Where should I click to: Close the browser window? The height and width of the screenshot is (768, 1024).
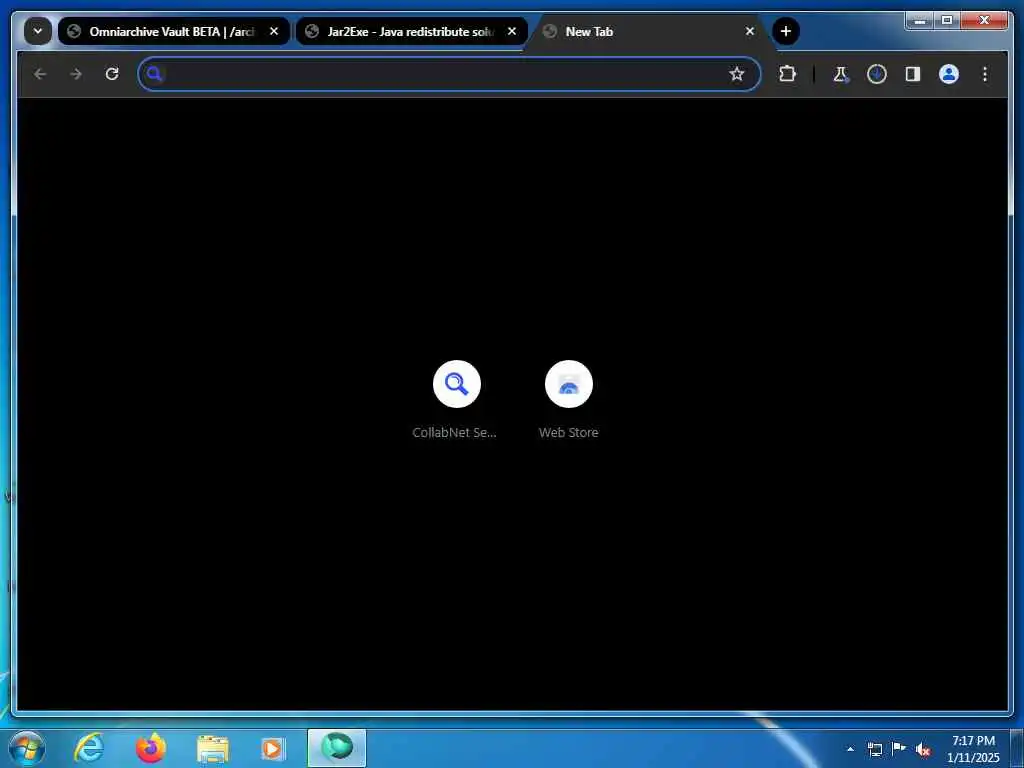pos(985,21)
